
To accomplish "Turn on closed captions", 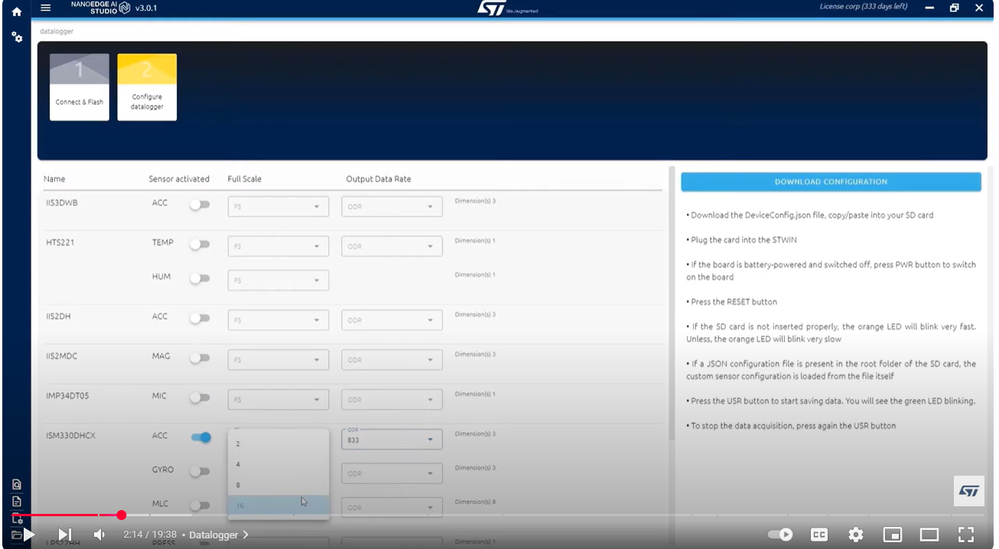I will point(819,534).
